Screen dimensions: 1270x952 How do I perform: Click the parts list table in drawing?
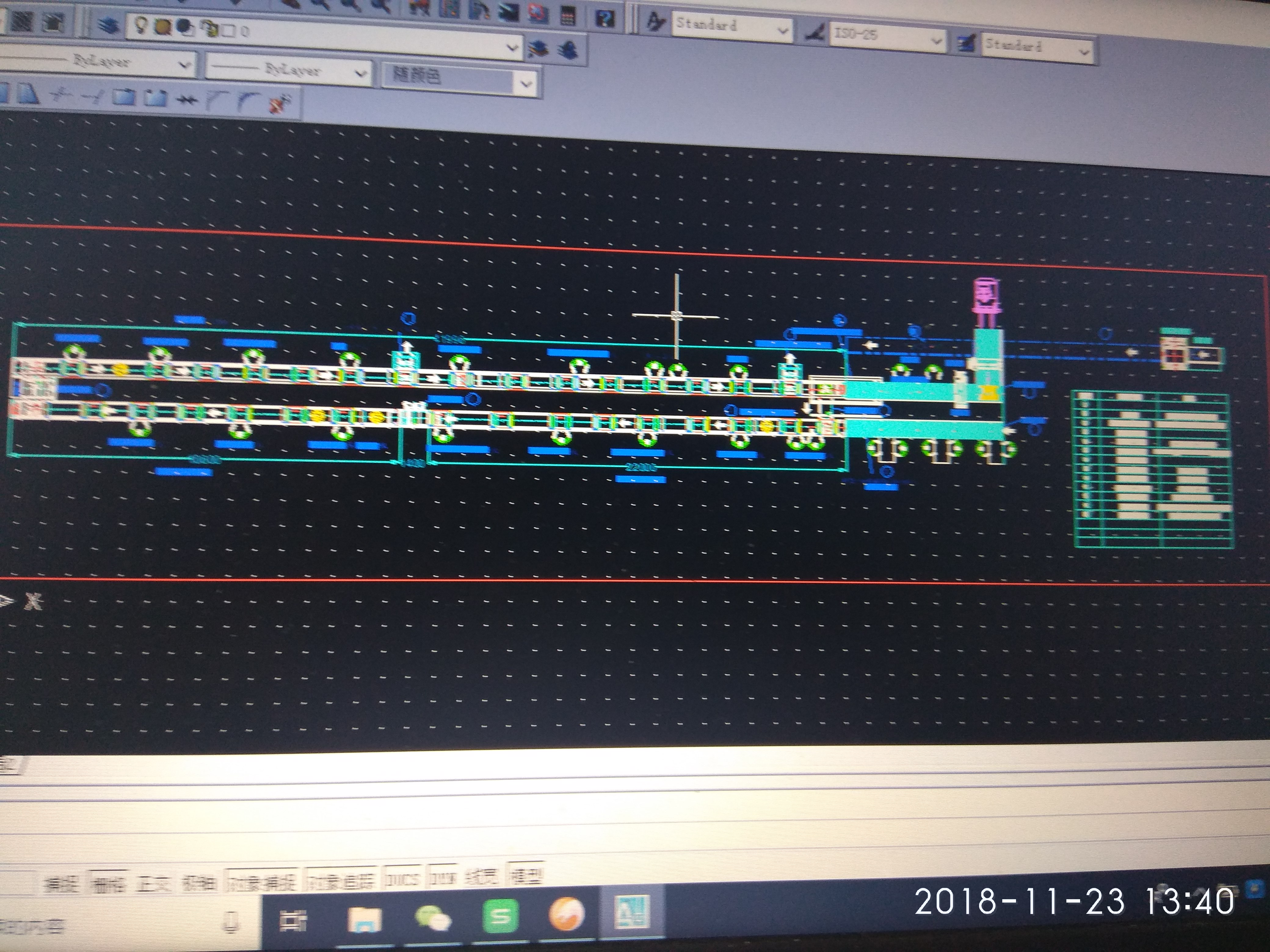pos(1153,469)
